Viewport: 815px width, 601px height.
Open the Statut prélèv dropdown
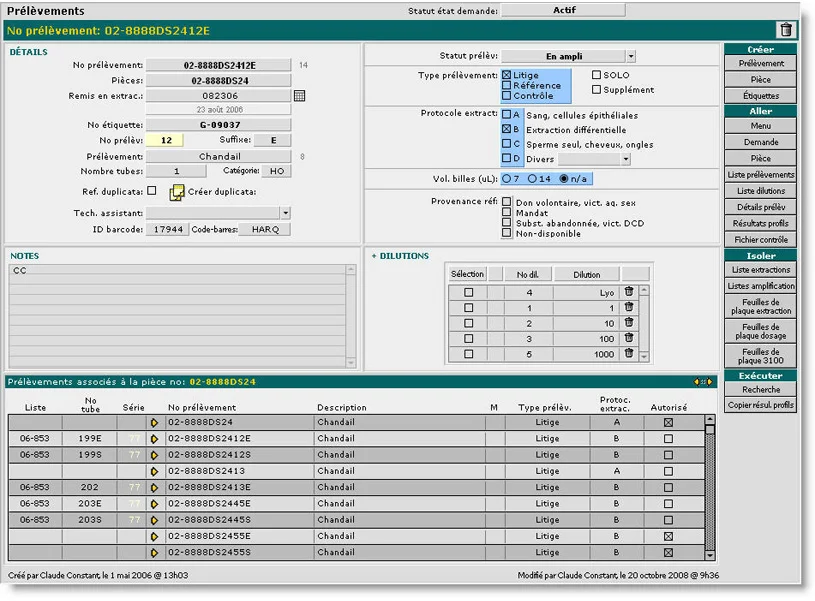point(630,56)
